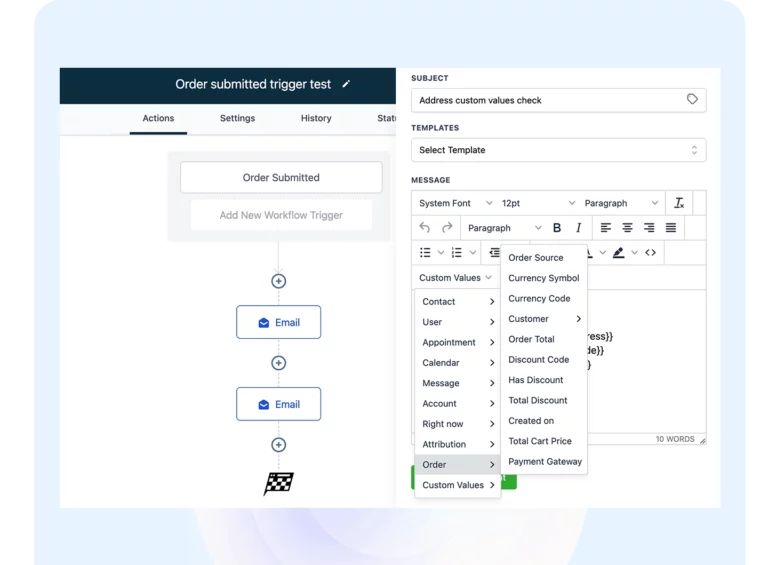Switch to the Actions tab
The width and height of the screenshot is (768, 565).
click(x=158, y=118)
